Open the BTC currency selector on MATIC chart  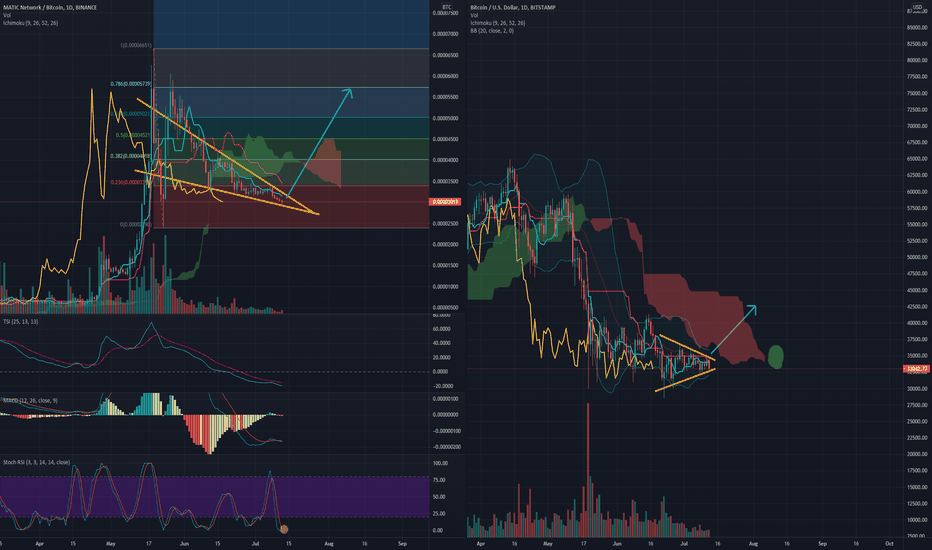coord(446,7)
